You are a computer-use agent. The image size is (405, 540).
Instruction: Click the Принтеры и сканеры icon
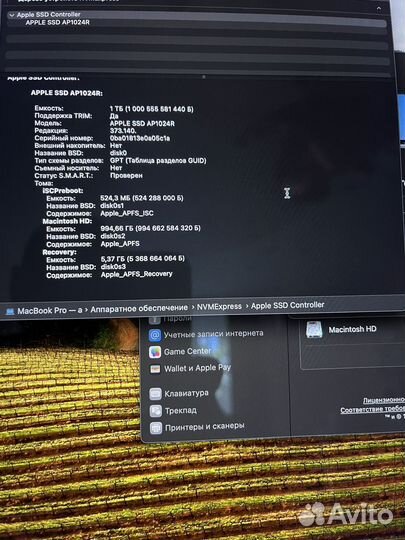click(x=156, y=428)
